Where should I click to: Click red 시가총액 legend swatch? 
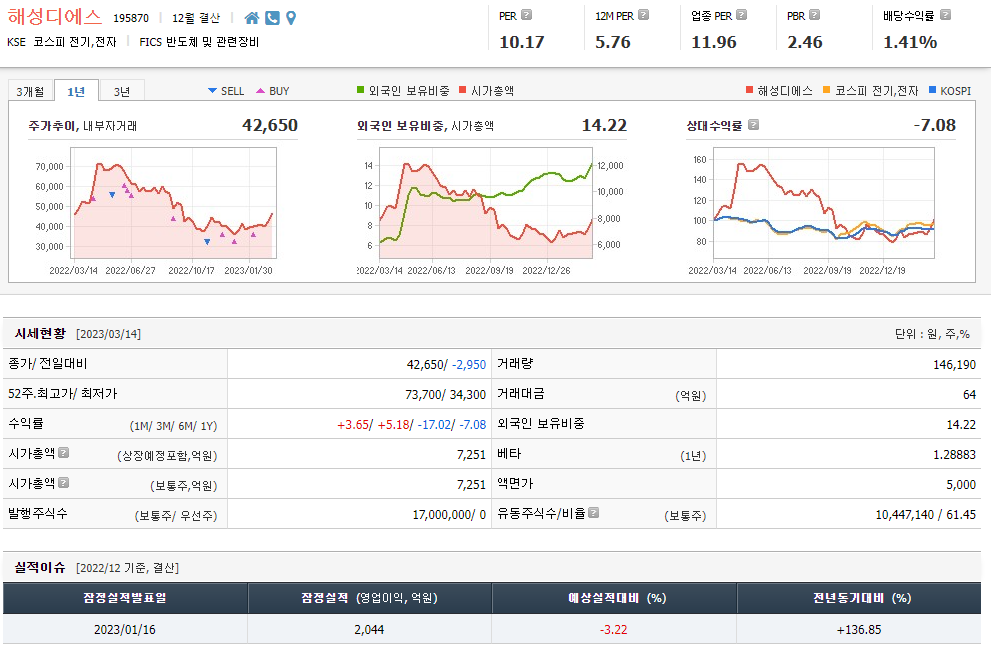[x=463, y=90]
